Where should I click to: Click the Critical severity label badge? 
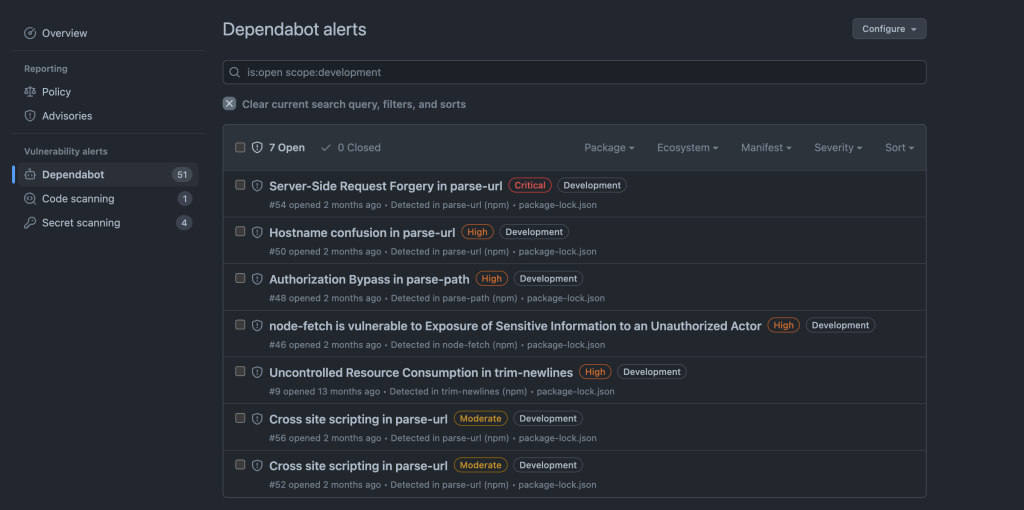point(529,185)
